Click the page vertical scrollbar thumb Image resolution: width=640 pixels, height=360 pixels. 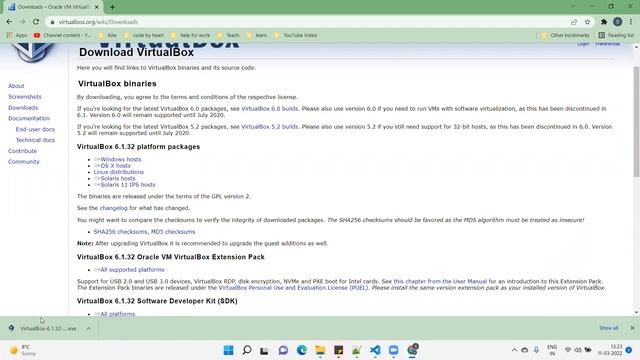pyautogui.click(x=636, y=122)
